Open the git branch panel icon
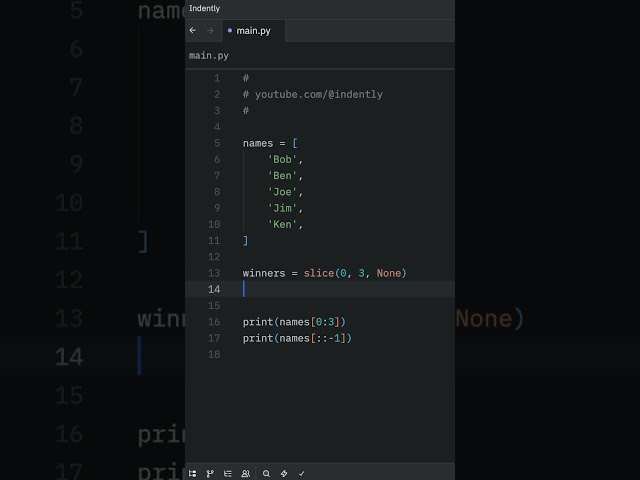 coord(210,473)
